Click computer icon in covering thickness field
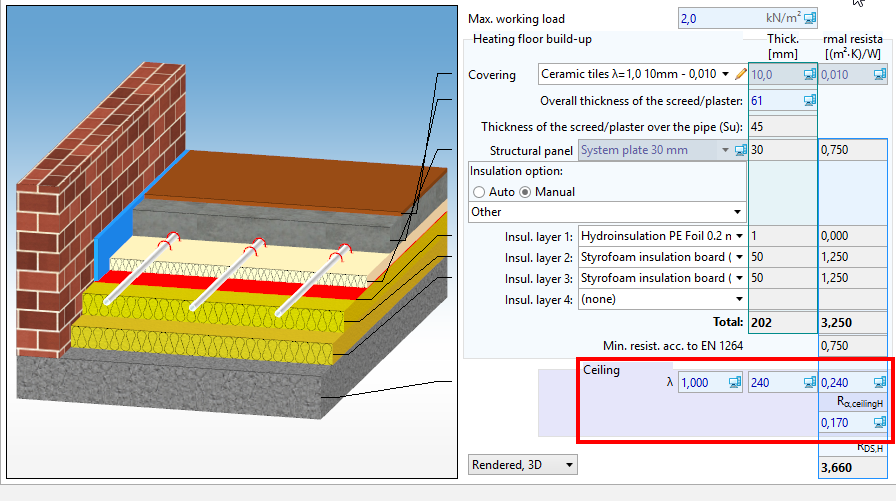 pyautogui.click(x=810, y=74)
